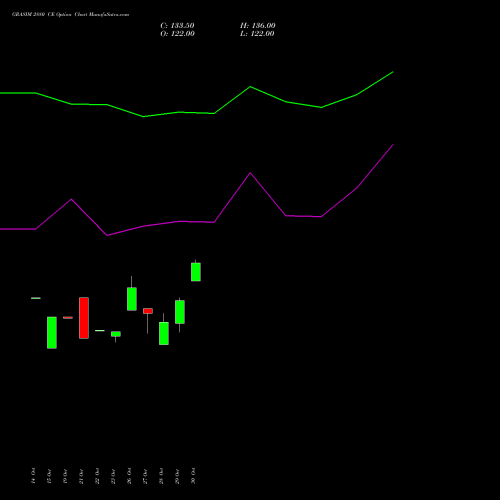Click the high value H: 136.00

[x=258, y=26]
